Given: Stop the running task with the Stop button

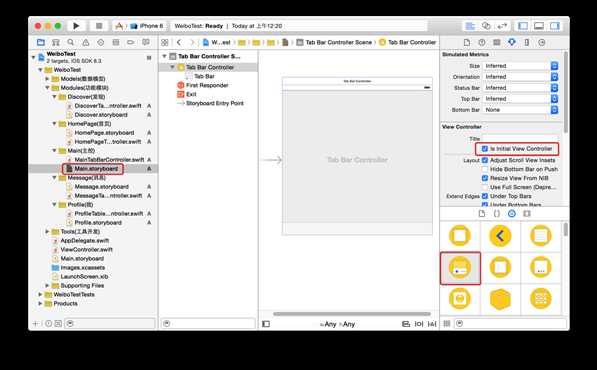Looking at the screenshot, I should 99,26.
